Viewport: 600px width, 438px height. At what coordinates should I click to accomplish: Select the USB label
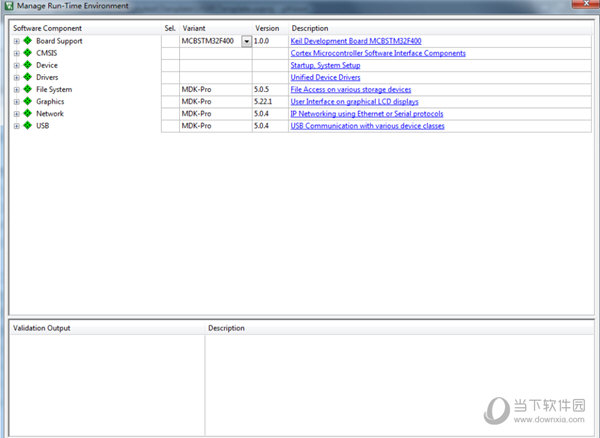pyautogui.click(x=42, y=126)
